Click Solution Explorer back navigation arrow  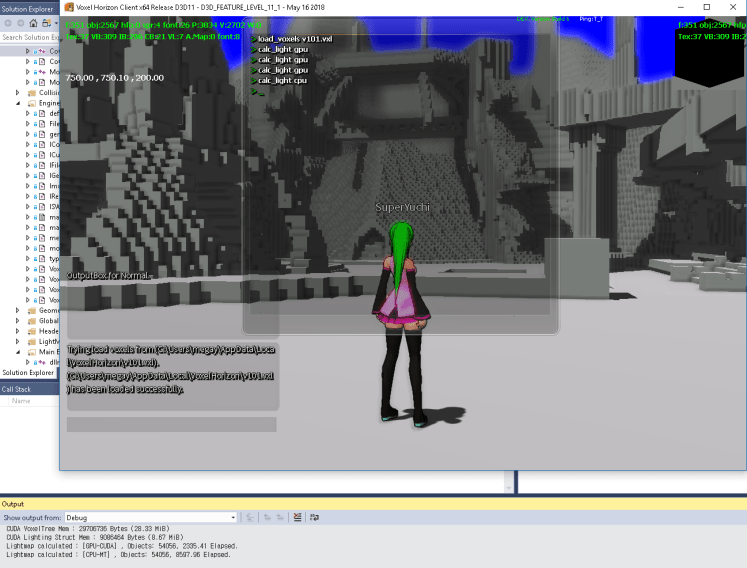pos(8,23)
